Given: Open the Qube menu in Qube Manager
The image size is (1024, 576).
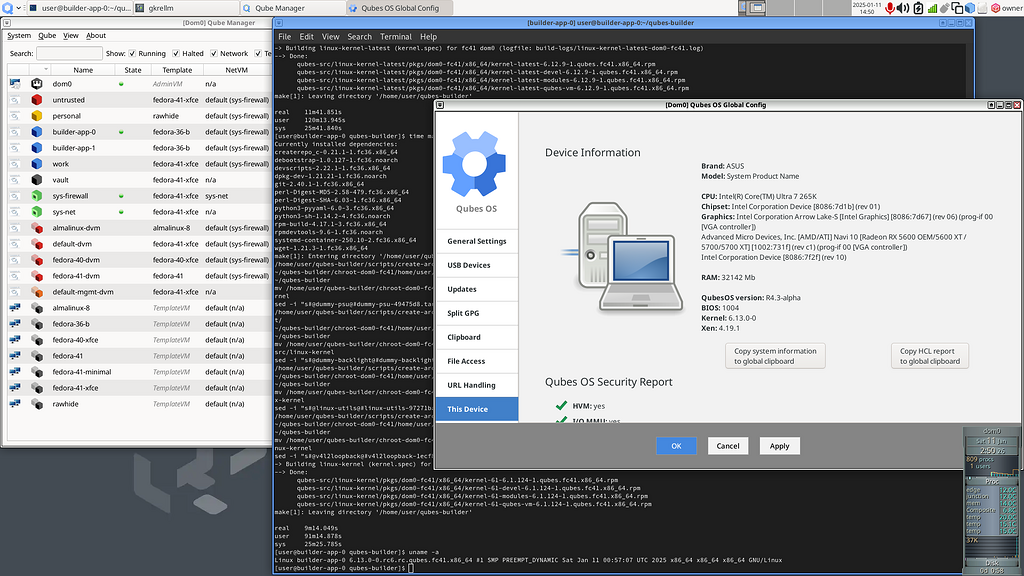Looking at the screenshot, I should pyautogui.click(x=47, y=35).
